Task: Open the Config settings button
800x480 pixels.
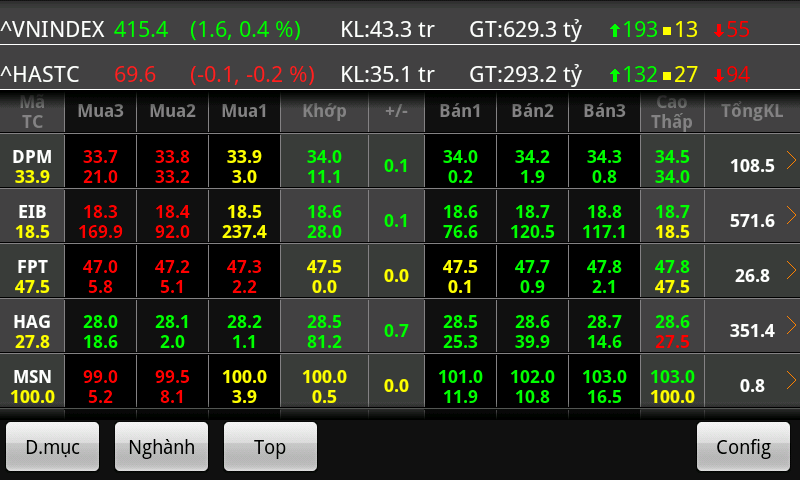Action: coord(743,447)
